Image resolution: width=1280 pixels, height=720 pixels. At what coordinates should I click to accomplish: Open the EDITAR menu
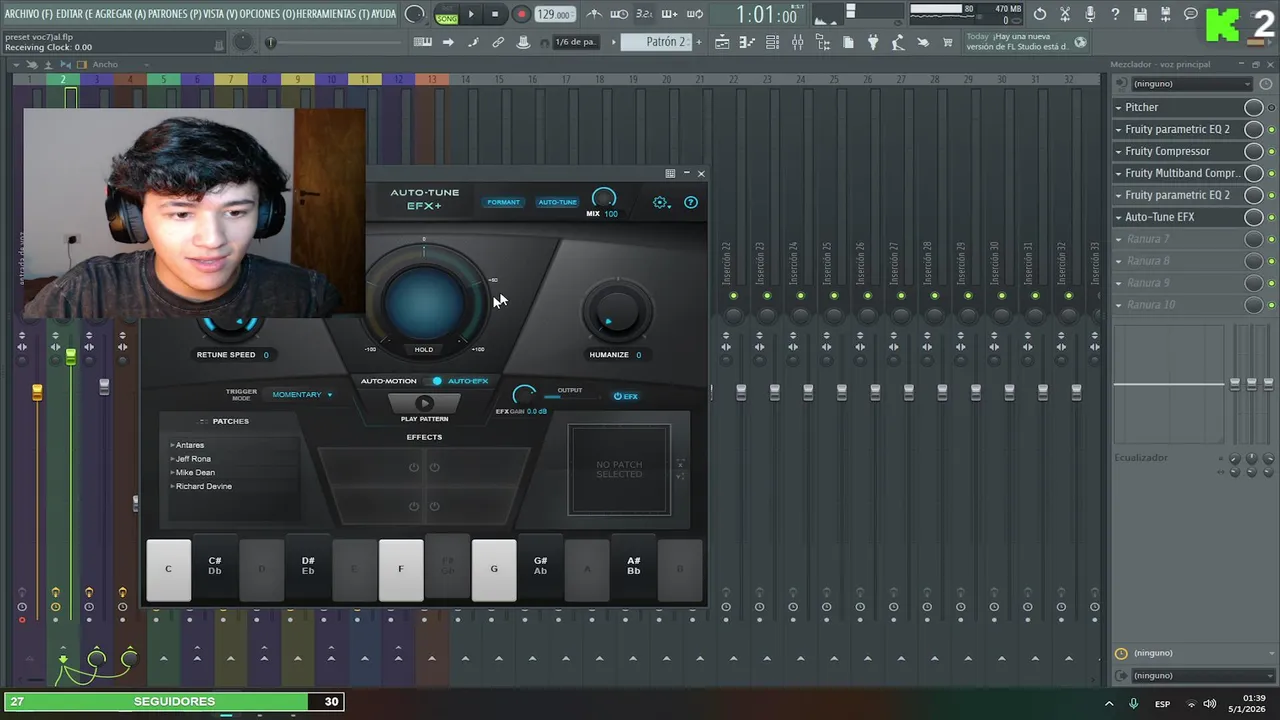(x=74, y=14)
